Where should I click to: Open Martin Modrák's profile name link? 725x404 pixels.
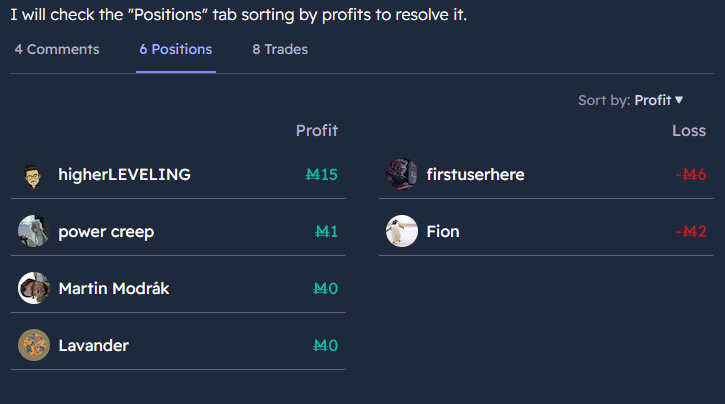[x=114, y=288]
